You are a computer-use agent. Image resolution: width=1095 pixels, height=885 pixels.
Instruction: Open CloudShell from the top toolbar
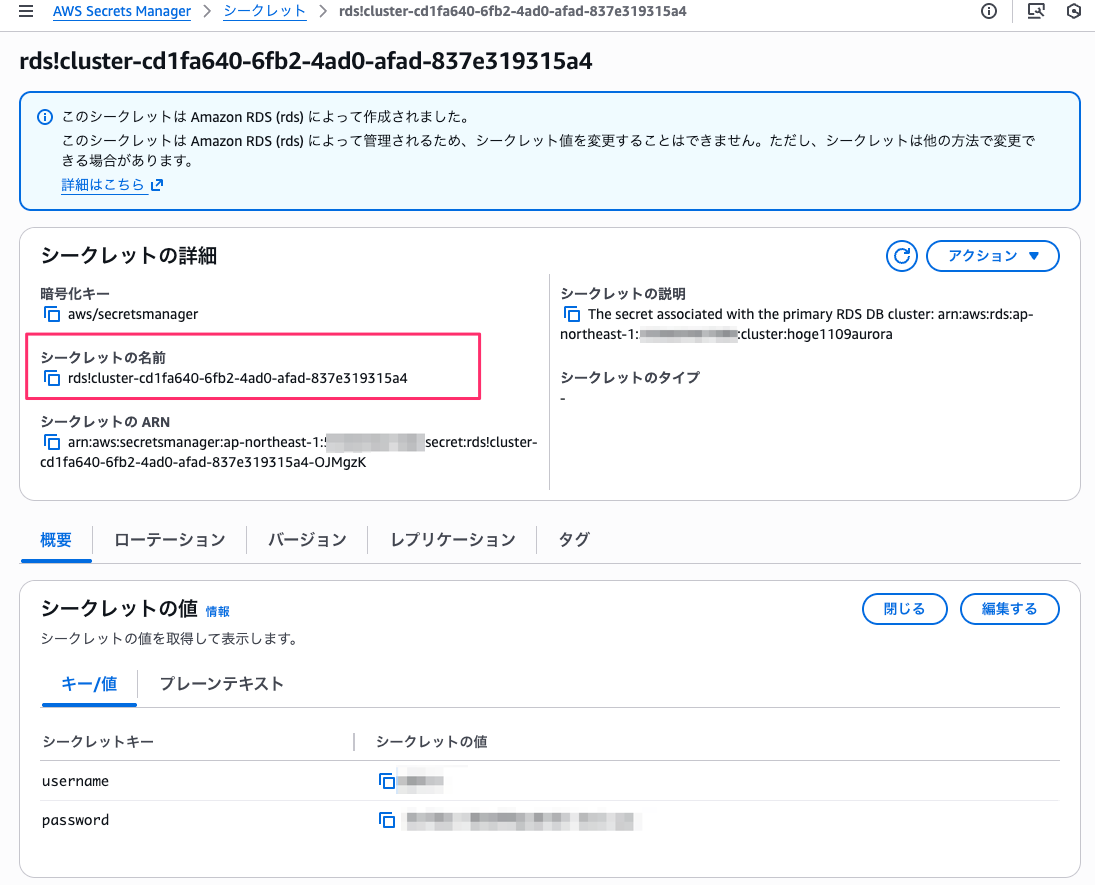point(1035,12)
